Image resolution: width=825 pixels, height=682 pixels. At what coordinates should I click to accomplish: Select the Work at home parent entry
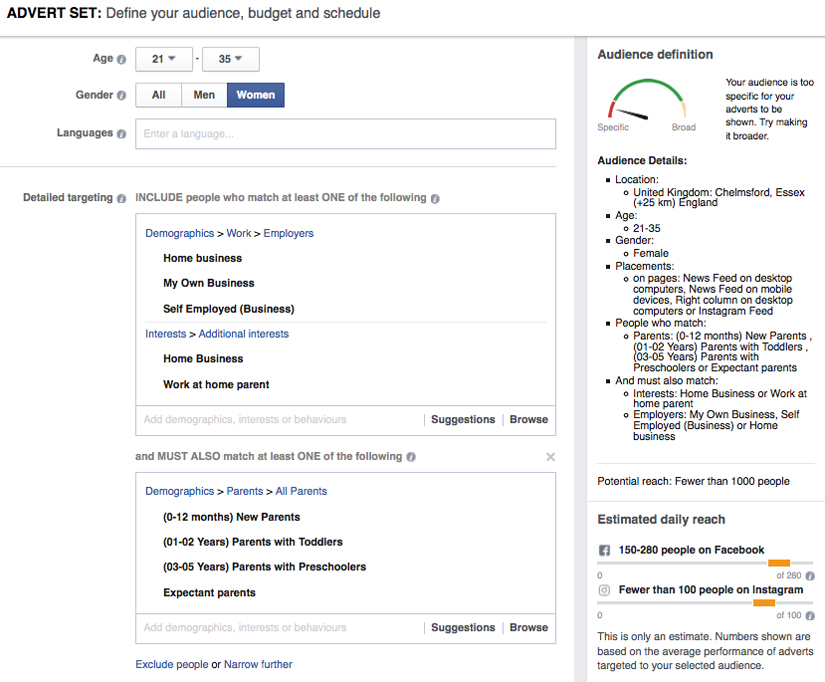[x=216, y=385]
